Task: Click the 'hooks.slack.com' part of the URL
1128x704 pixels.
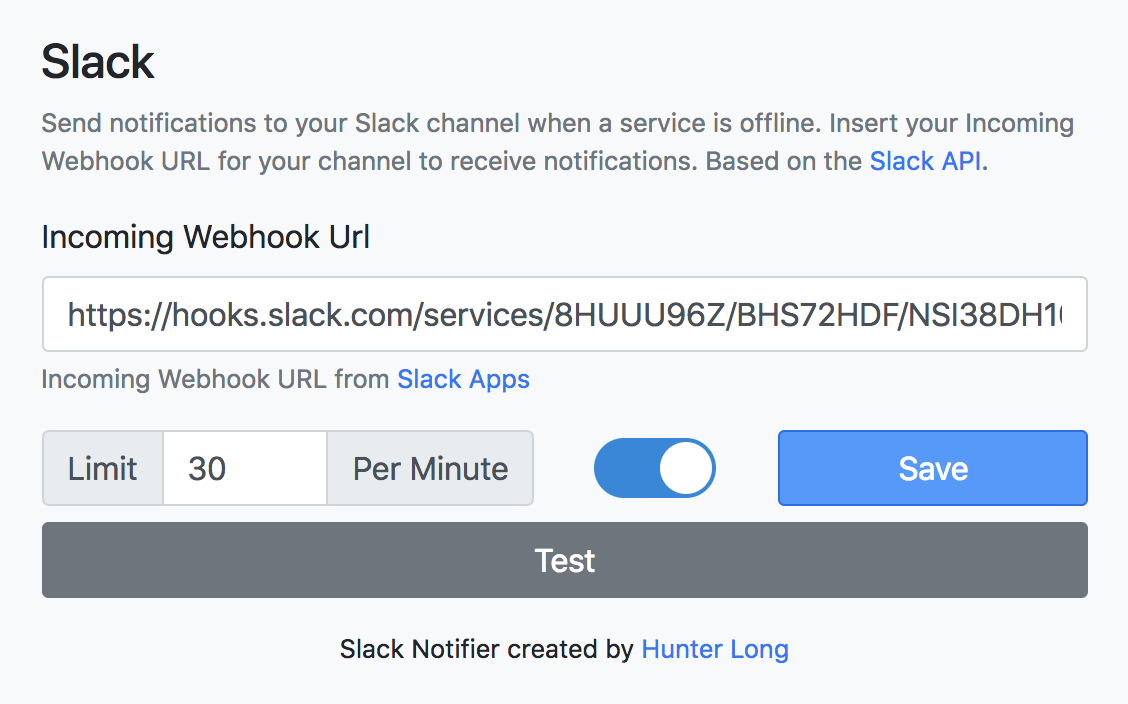Action: coord(291,316)
